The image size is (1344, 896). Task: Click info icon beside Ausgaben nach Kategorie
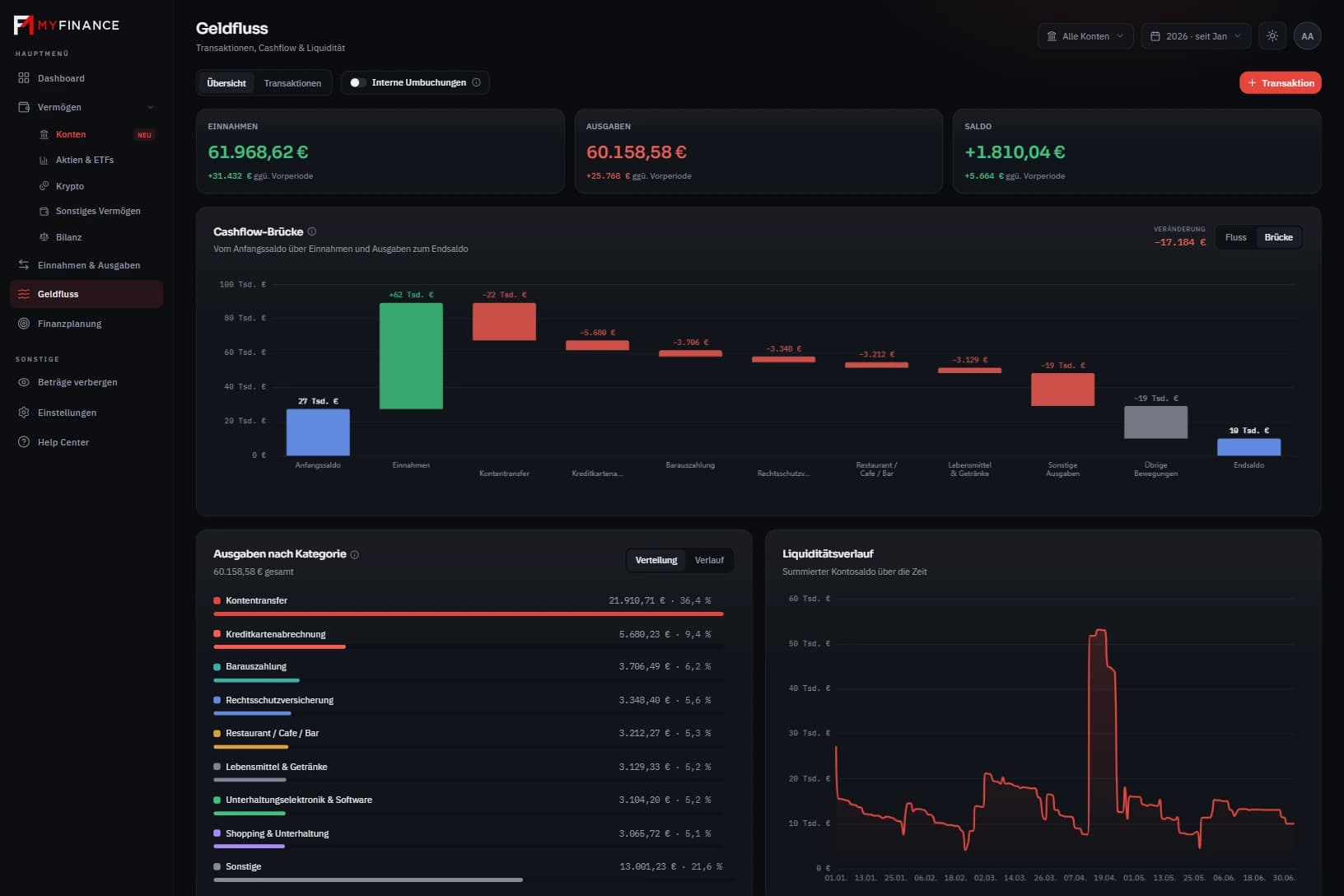(355, 554)
